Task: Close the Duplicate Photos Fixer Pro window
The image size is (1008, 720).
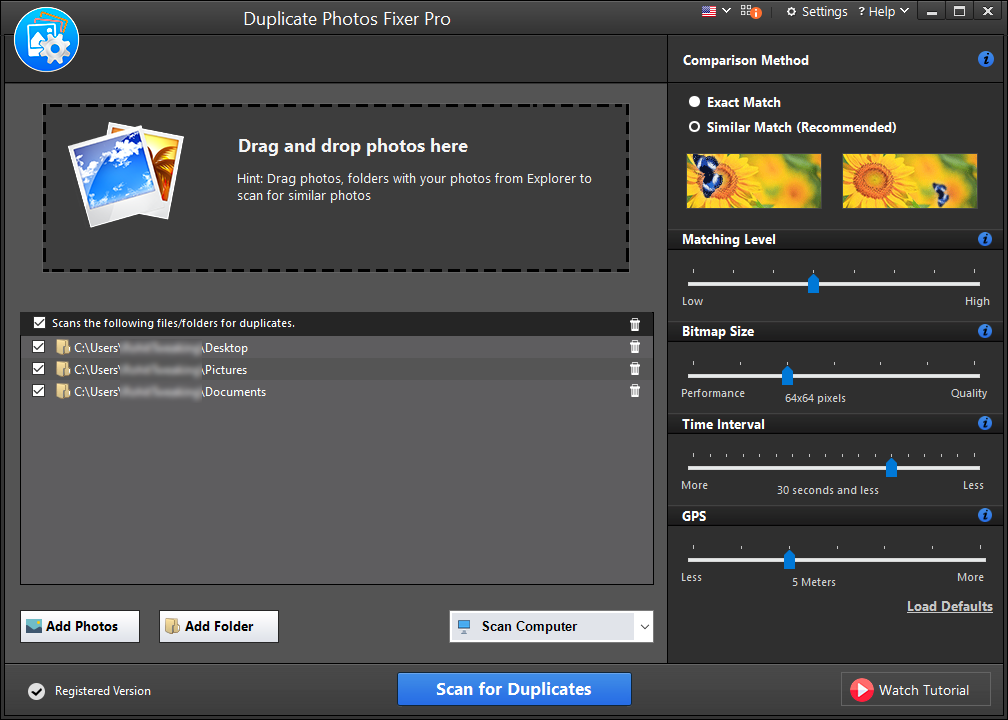Action: point(988,12)
